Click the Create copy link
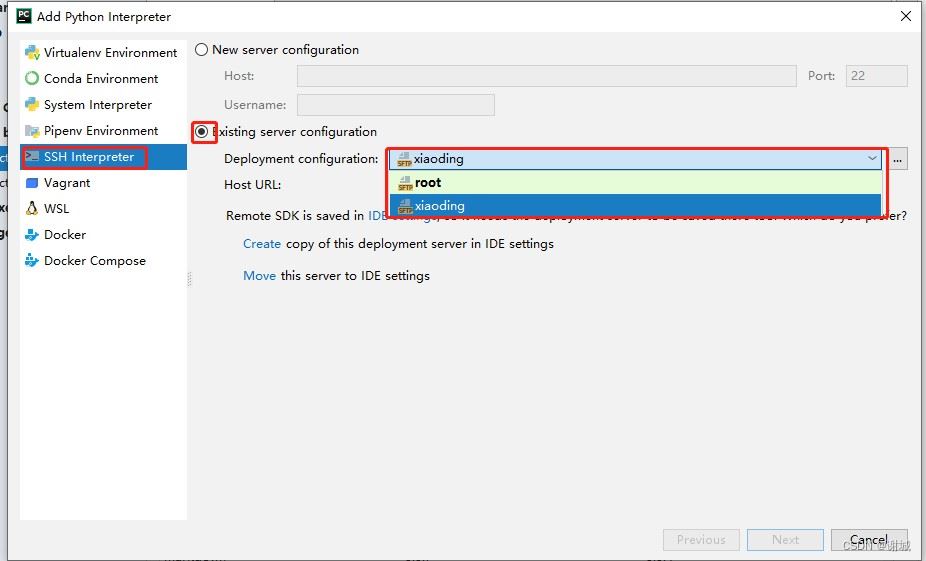The height and width of the screenshot is (561, 926). pos(262,244)
